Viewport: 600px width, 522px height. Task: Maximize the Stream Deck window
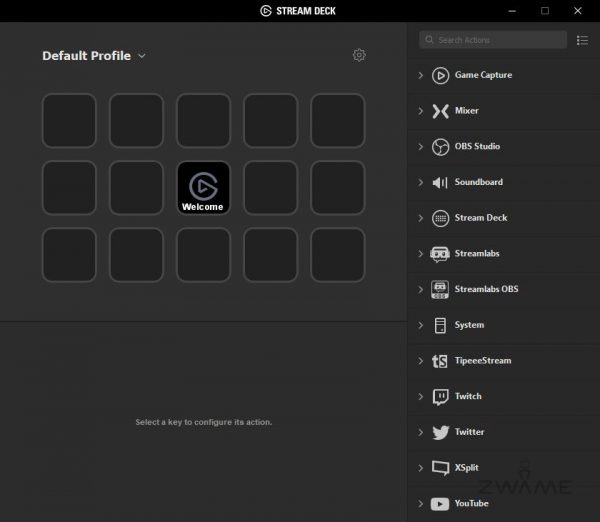(545, 11)
